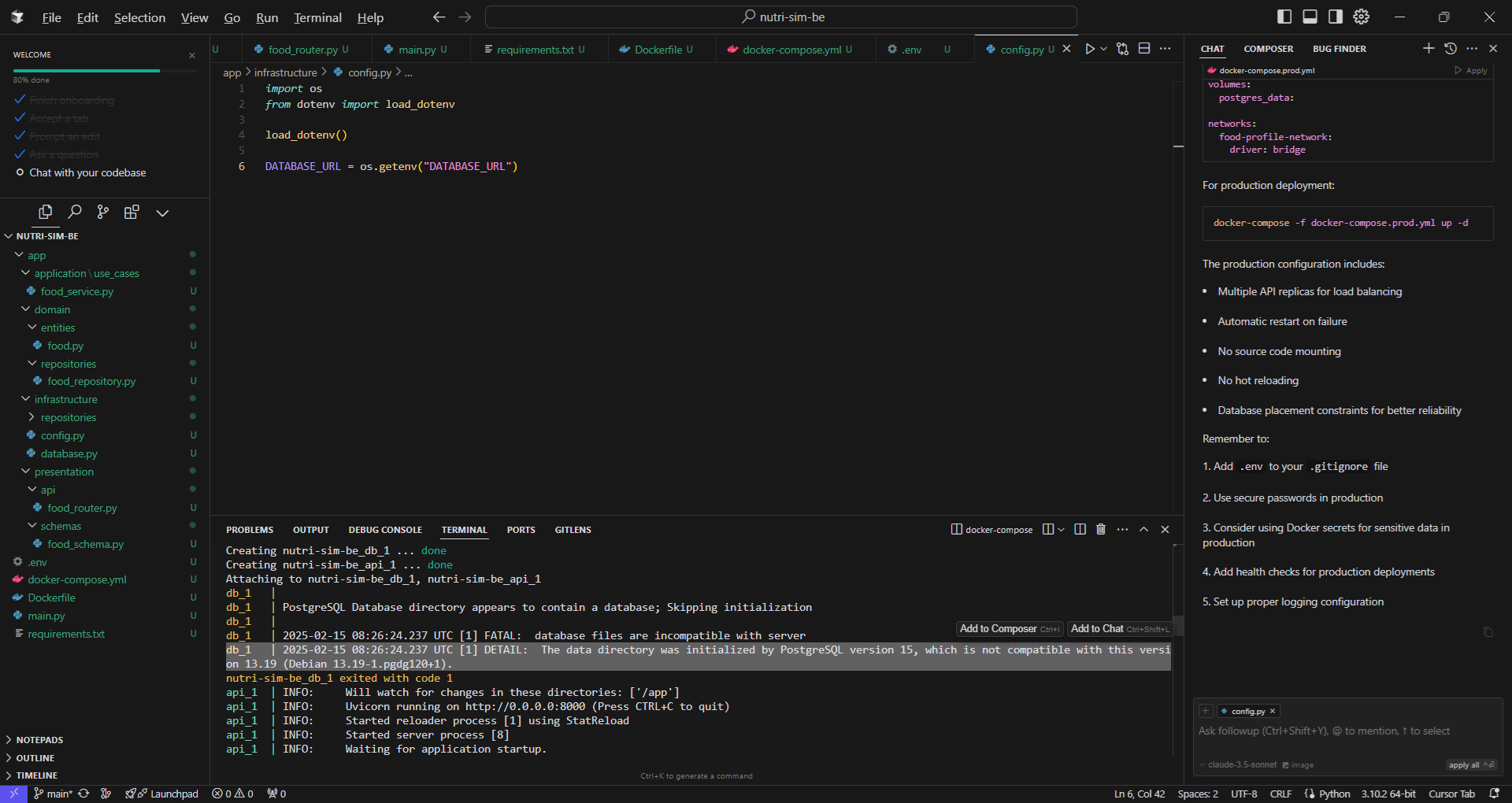
Task: Synchronize changes icon in status bar
Action: click(83, 794)
